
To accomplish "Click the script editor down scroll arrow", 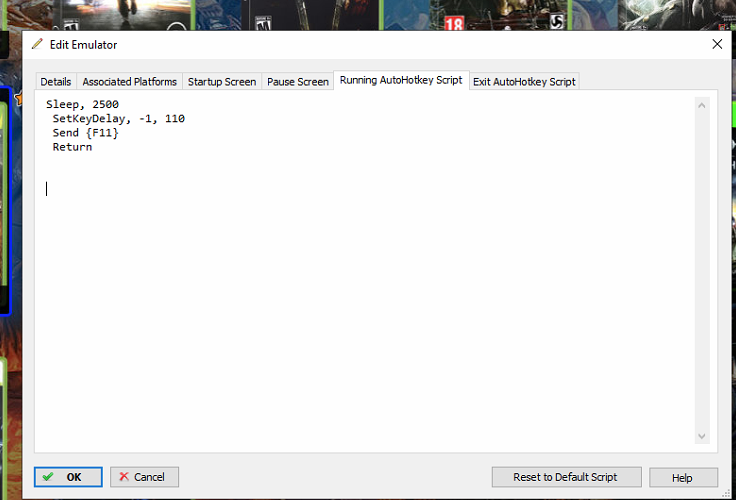I will (x=702, y=436).
